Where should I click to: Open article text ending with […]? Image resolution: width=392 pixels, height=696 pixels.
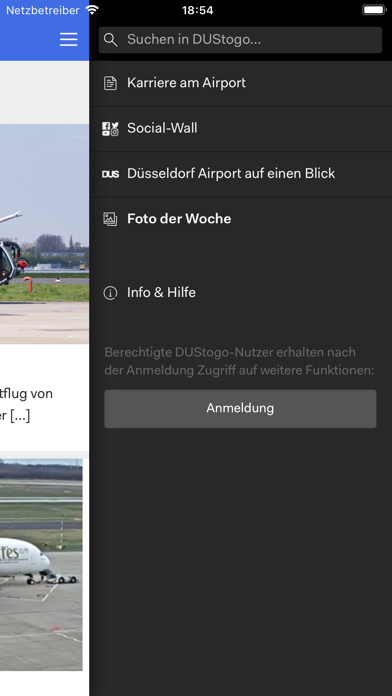tap(27, 405)
